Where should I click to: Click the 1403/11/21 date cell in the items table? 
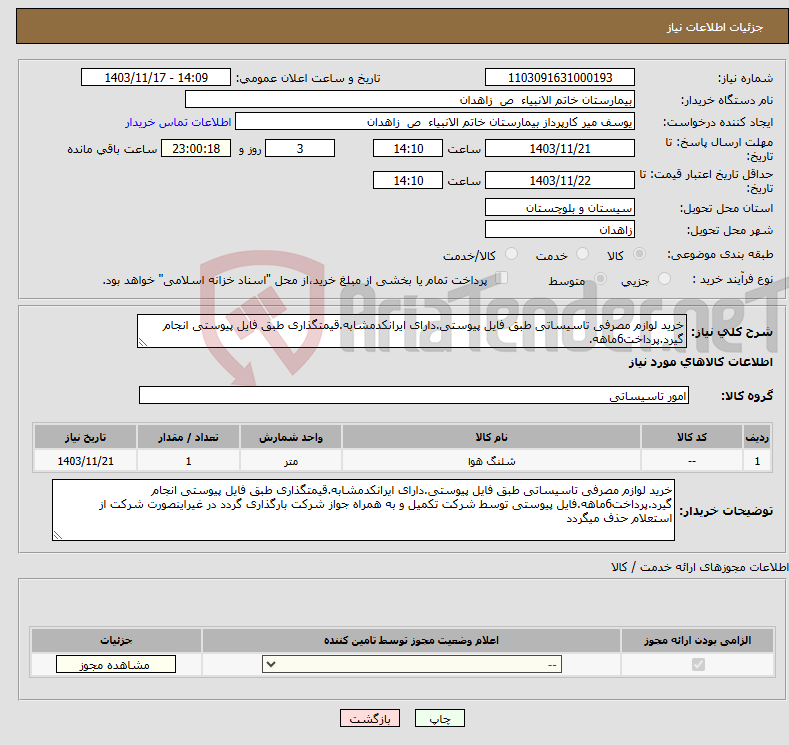(x=86, y=461)
